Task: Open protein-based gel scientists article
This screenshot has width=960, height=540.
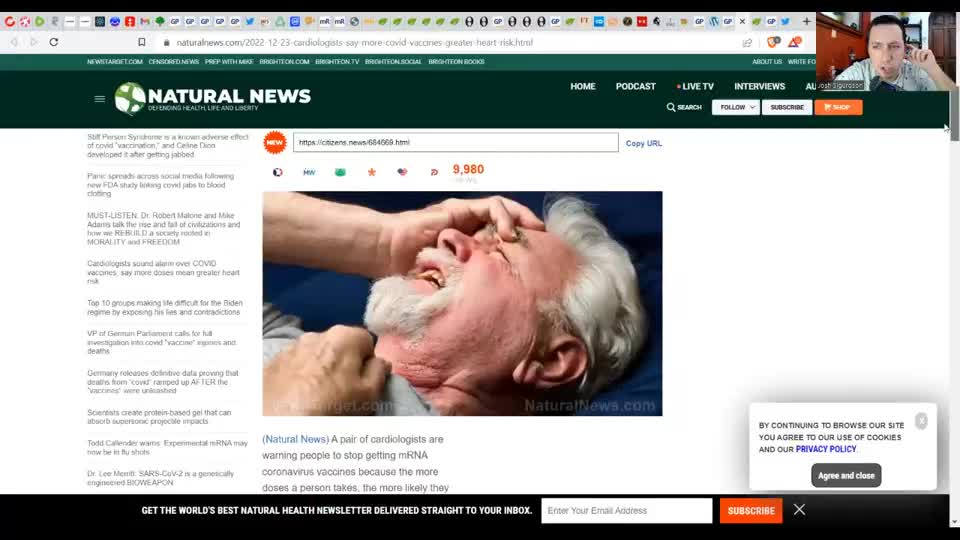Action: [x=159, y=416]
